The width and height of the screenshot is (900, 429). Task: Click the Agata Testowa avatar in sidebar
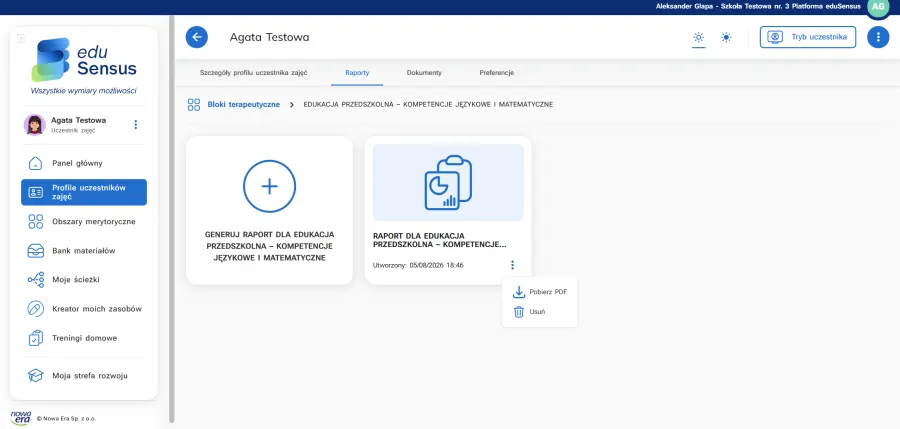pyautogui.click(x=34, y=125)
